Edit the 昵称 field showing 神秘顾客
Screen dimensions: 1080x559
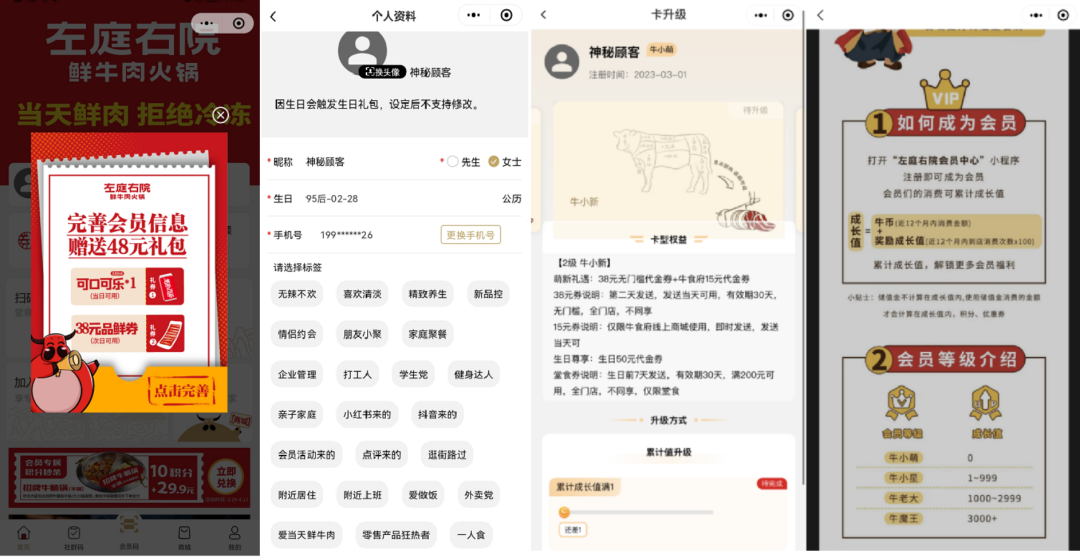point(326,162)
